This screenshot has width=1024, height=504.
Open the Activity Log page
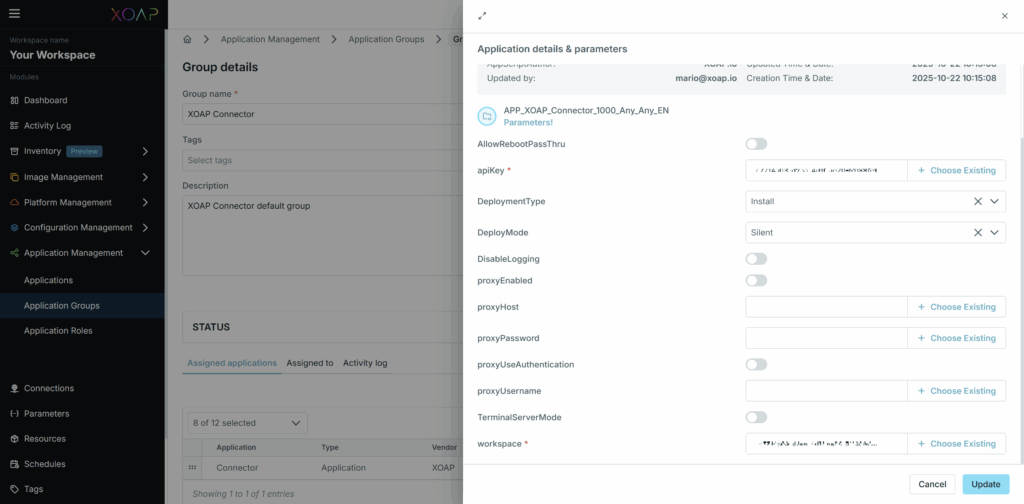pos(47,126)
